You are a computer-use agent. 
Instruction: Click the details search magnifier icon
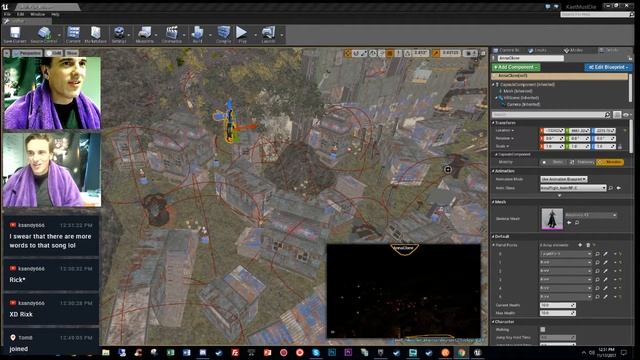pyautogui.click(x=607, y=115)
